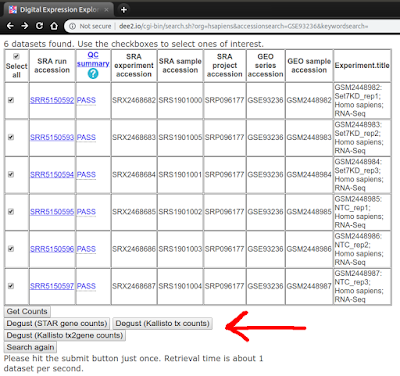Viewport: 400px width, 376px height.
Task: Uncheck the checkbox for SRR5150592
Action: 11,100
